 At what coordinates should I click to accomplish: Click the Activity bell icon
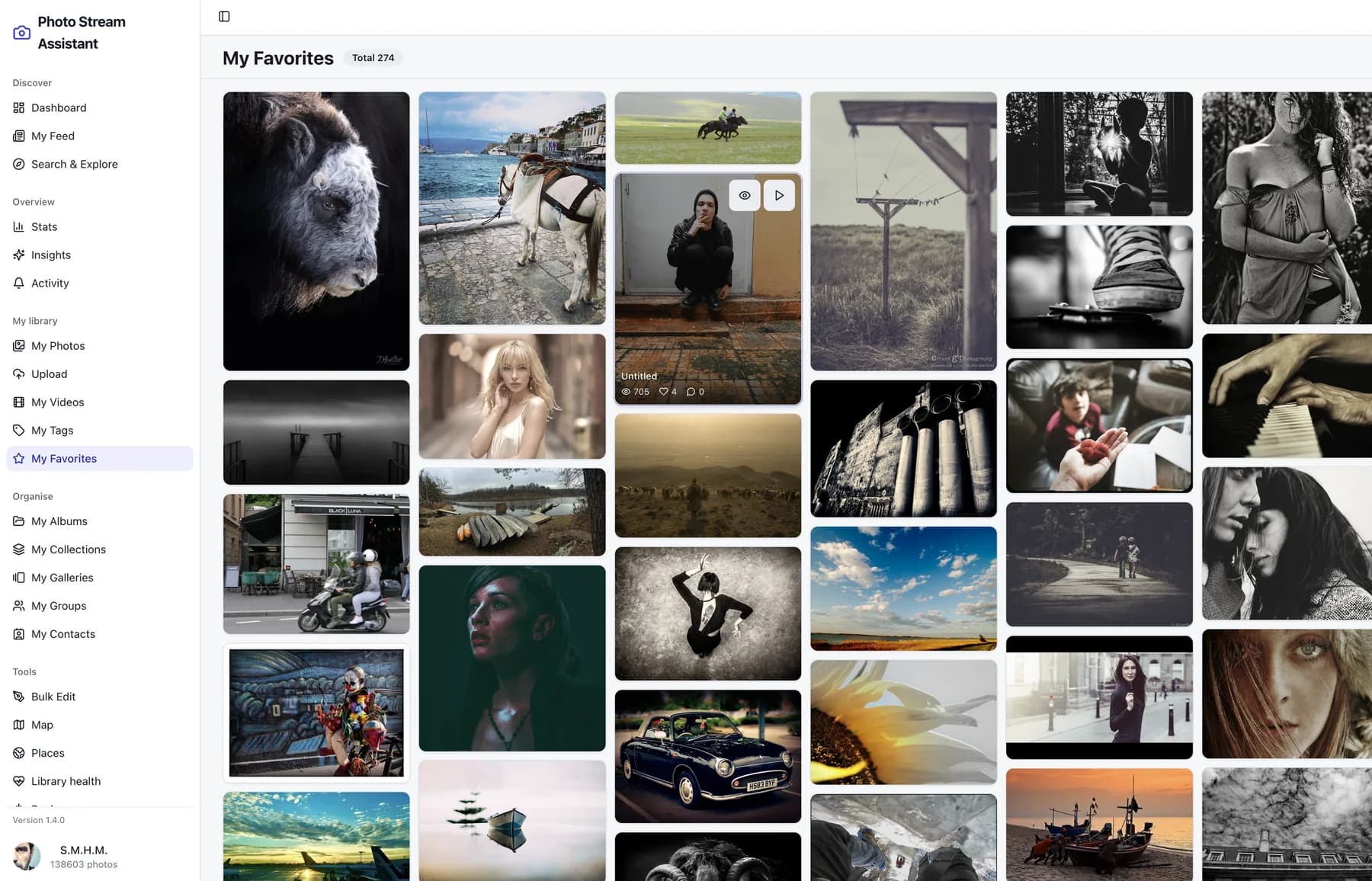pyautogui.click(x=19, y=283)
